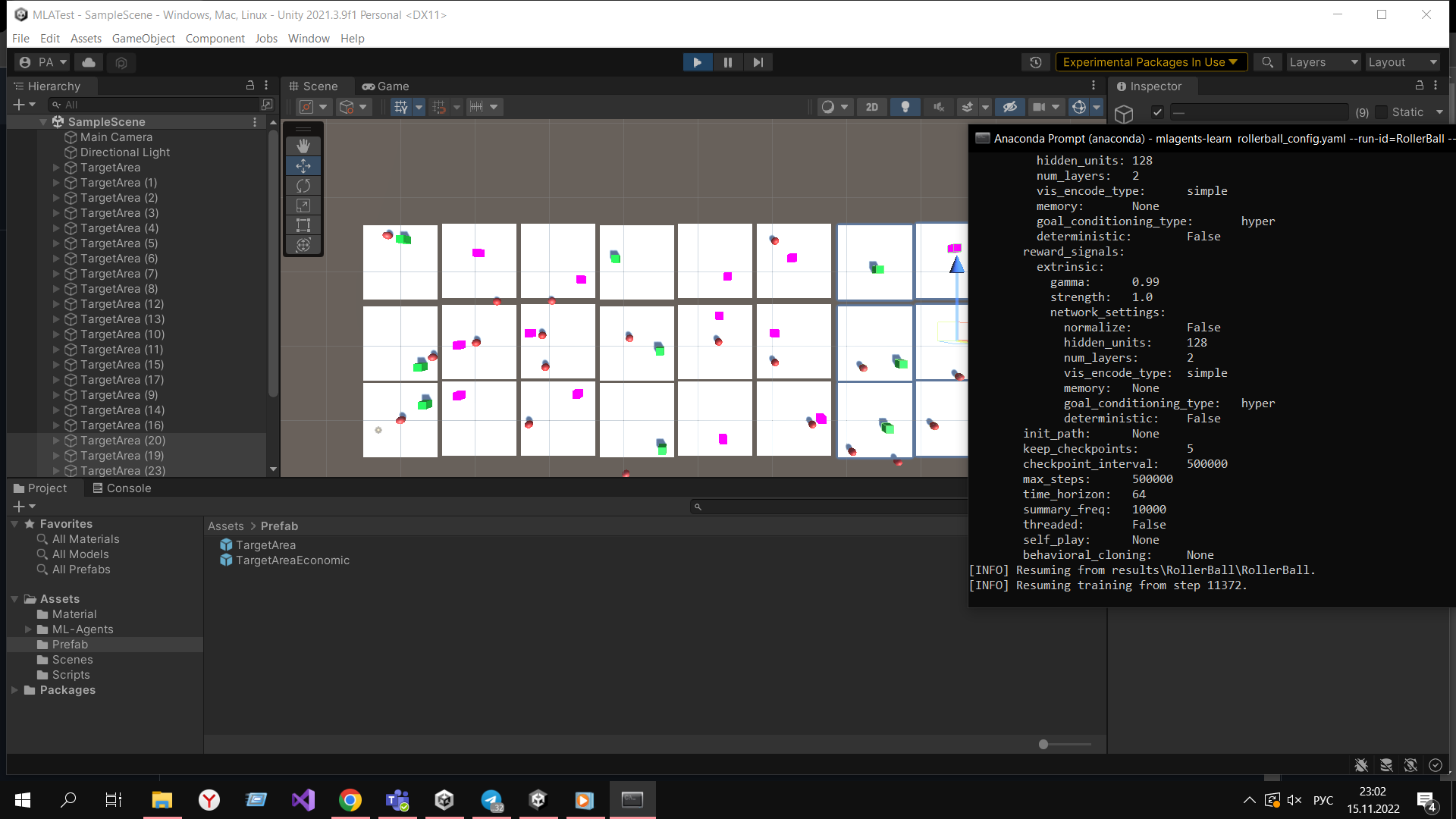
Task: Open the Undo History panel icon
Action: tap(1036, 61)
